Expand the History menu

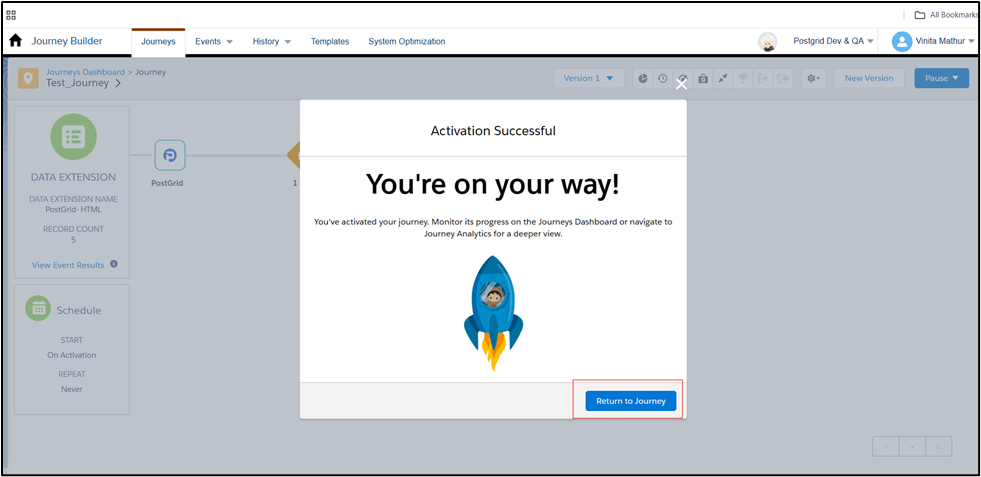pos(272,41)
